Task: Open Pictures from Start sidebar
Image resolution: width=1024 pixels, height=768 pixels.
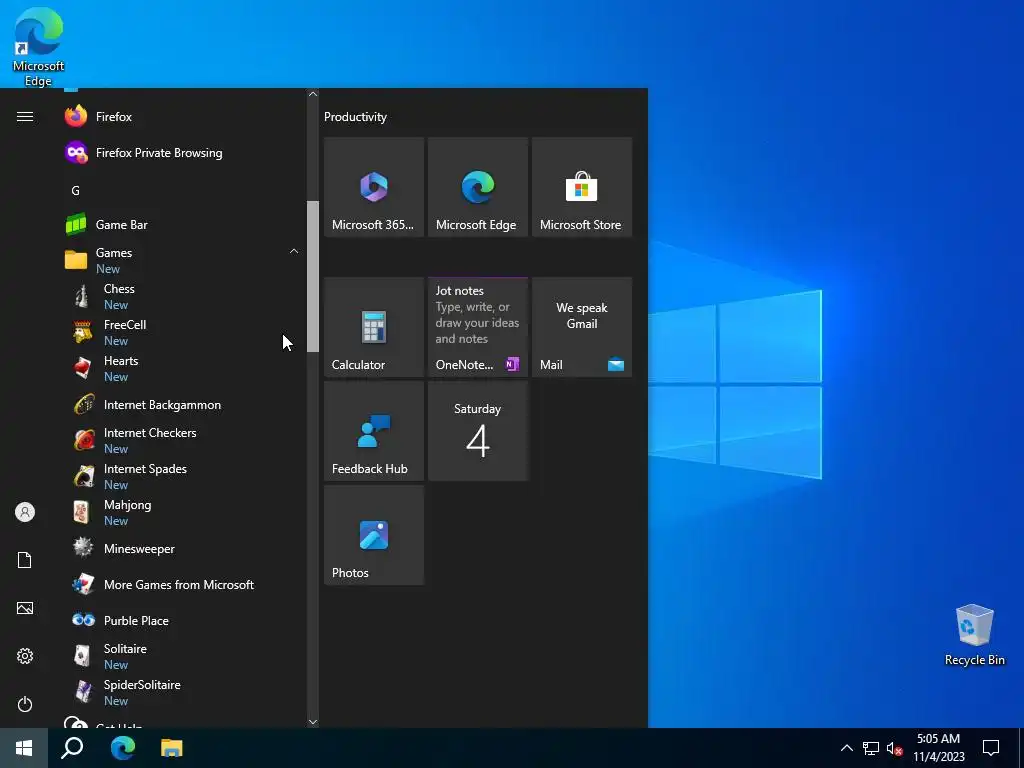Action: (25, 608)
